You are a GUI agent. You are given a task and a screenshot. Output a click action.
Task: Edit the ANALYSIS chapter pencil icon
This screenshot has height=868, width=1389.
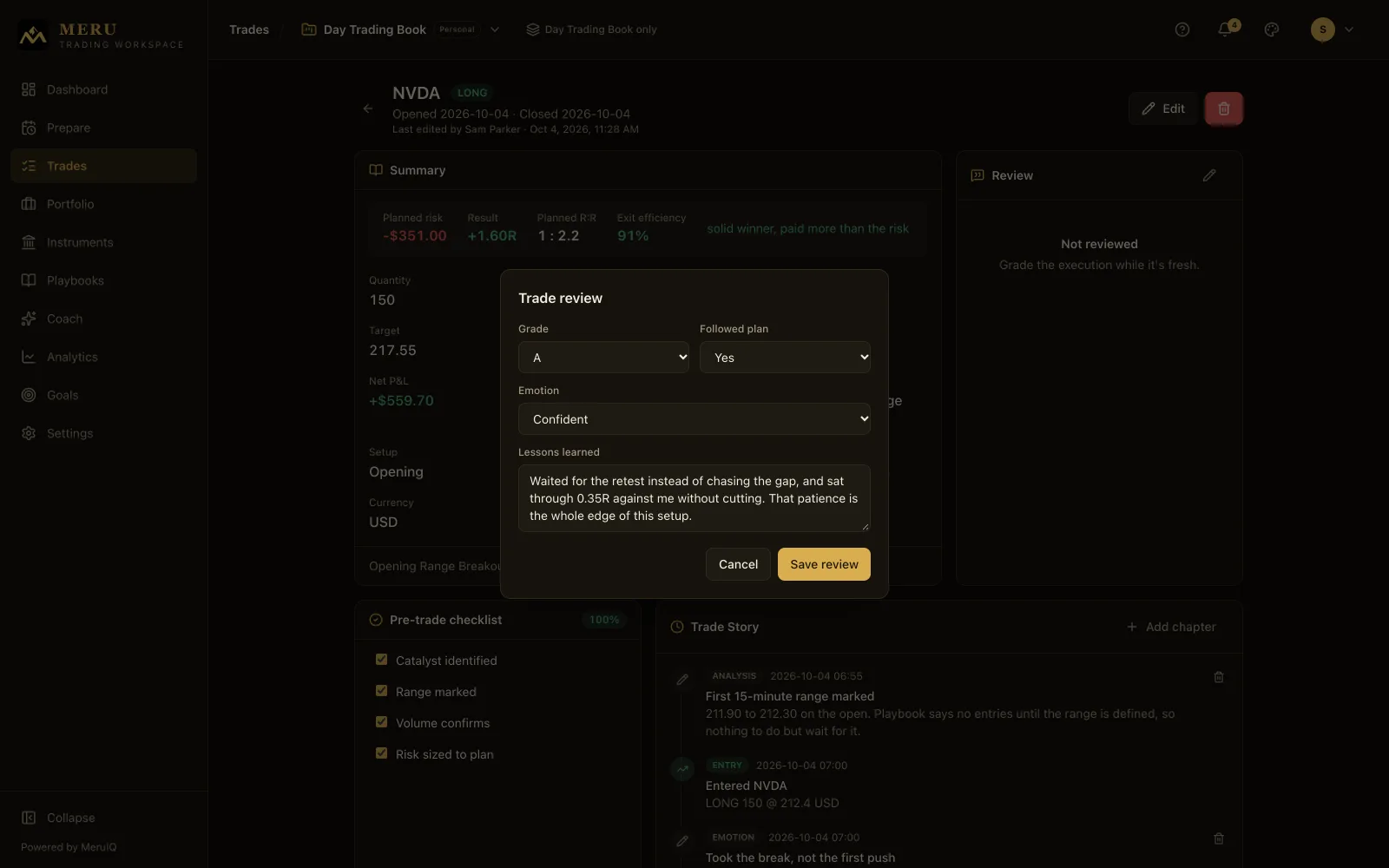[682, 680]
